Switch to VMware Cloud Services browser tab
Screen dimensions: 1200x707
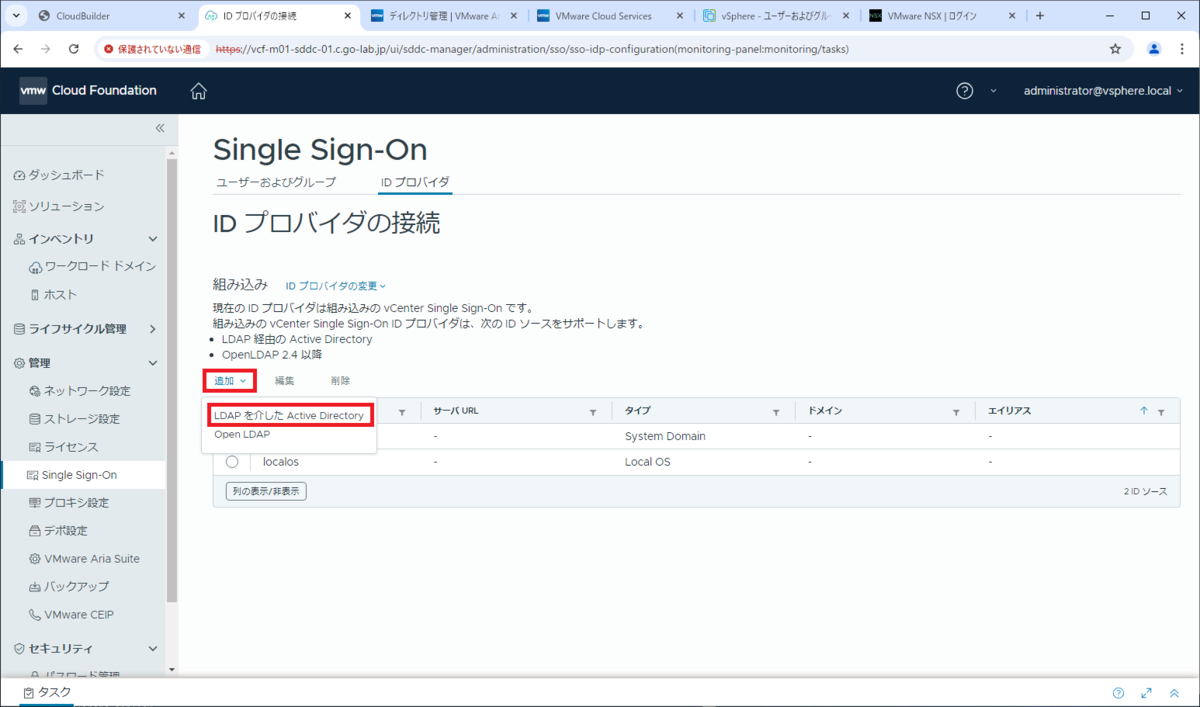coord(608,16)
